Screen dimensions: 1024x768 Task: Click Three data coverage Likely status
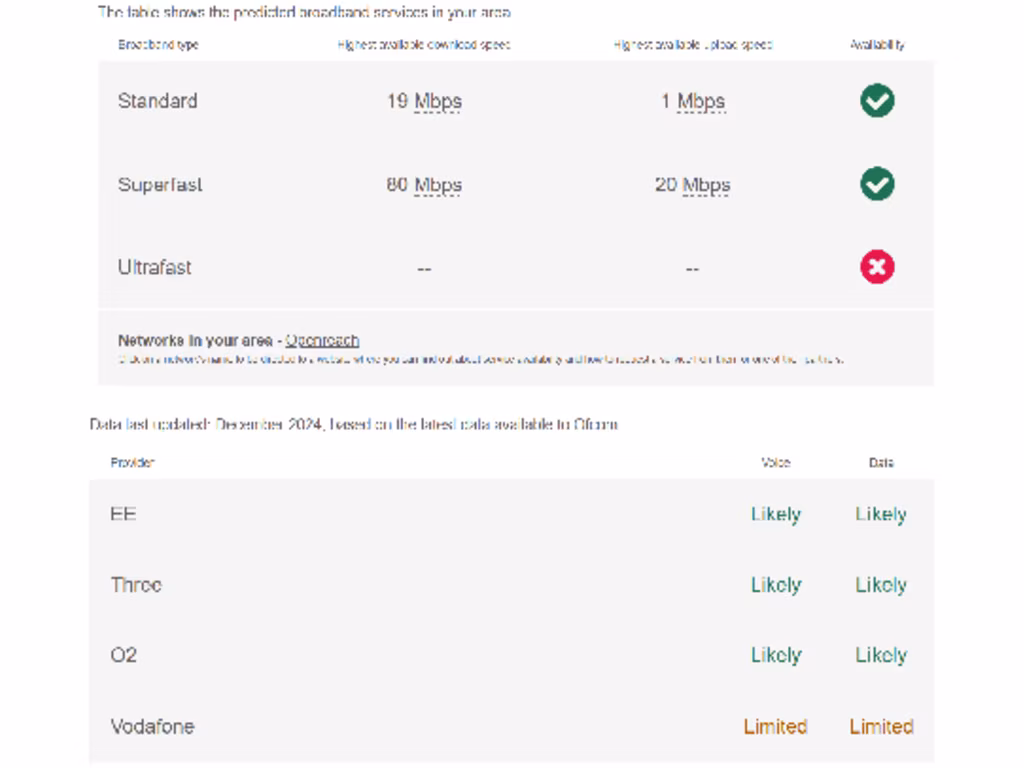(881, 585)
